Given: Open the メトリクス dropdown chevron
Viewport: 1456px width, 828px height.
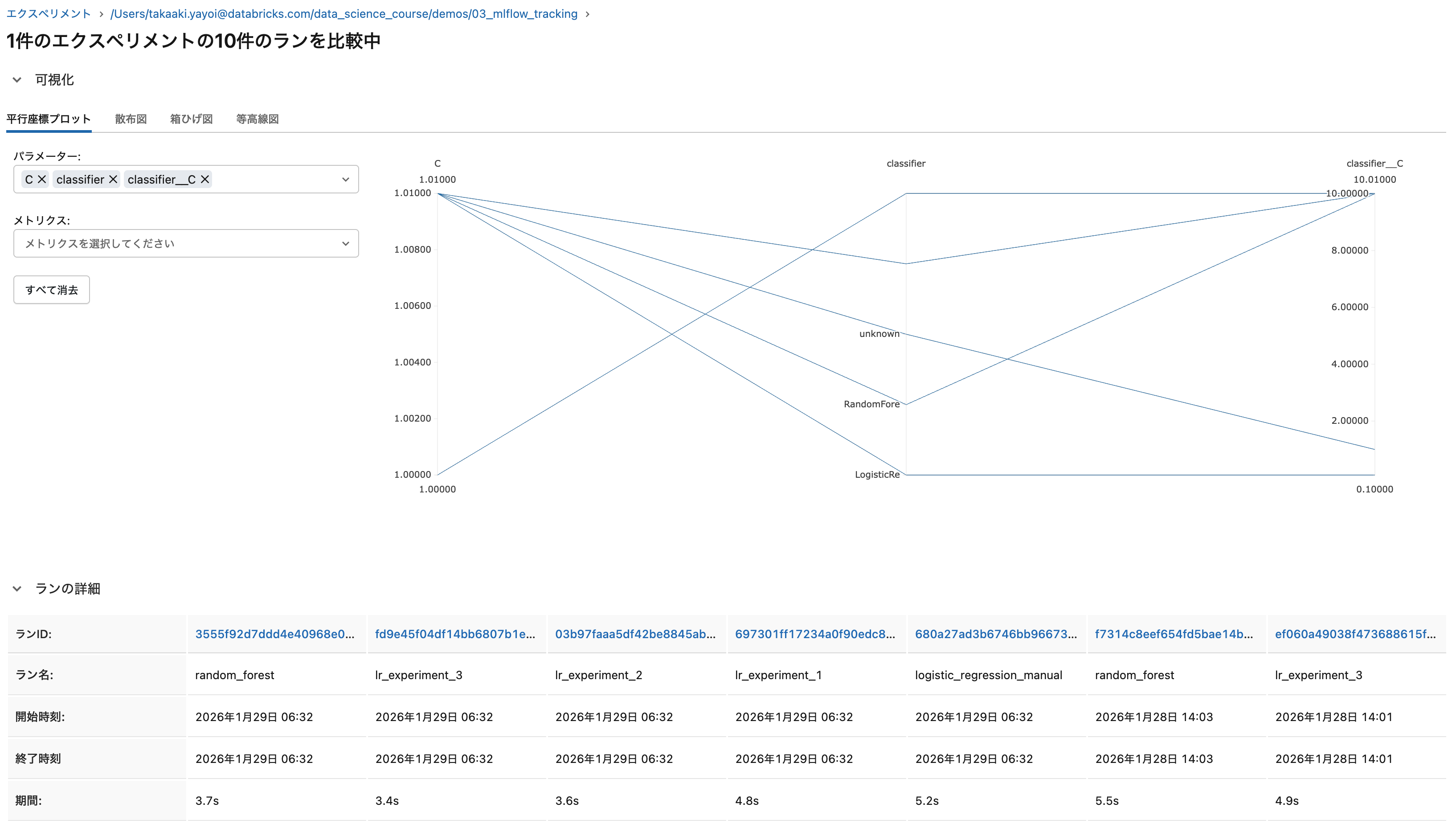Looking at the screenshot, I should pyautogui.click(x=346, y=243).
